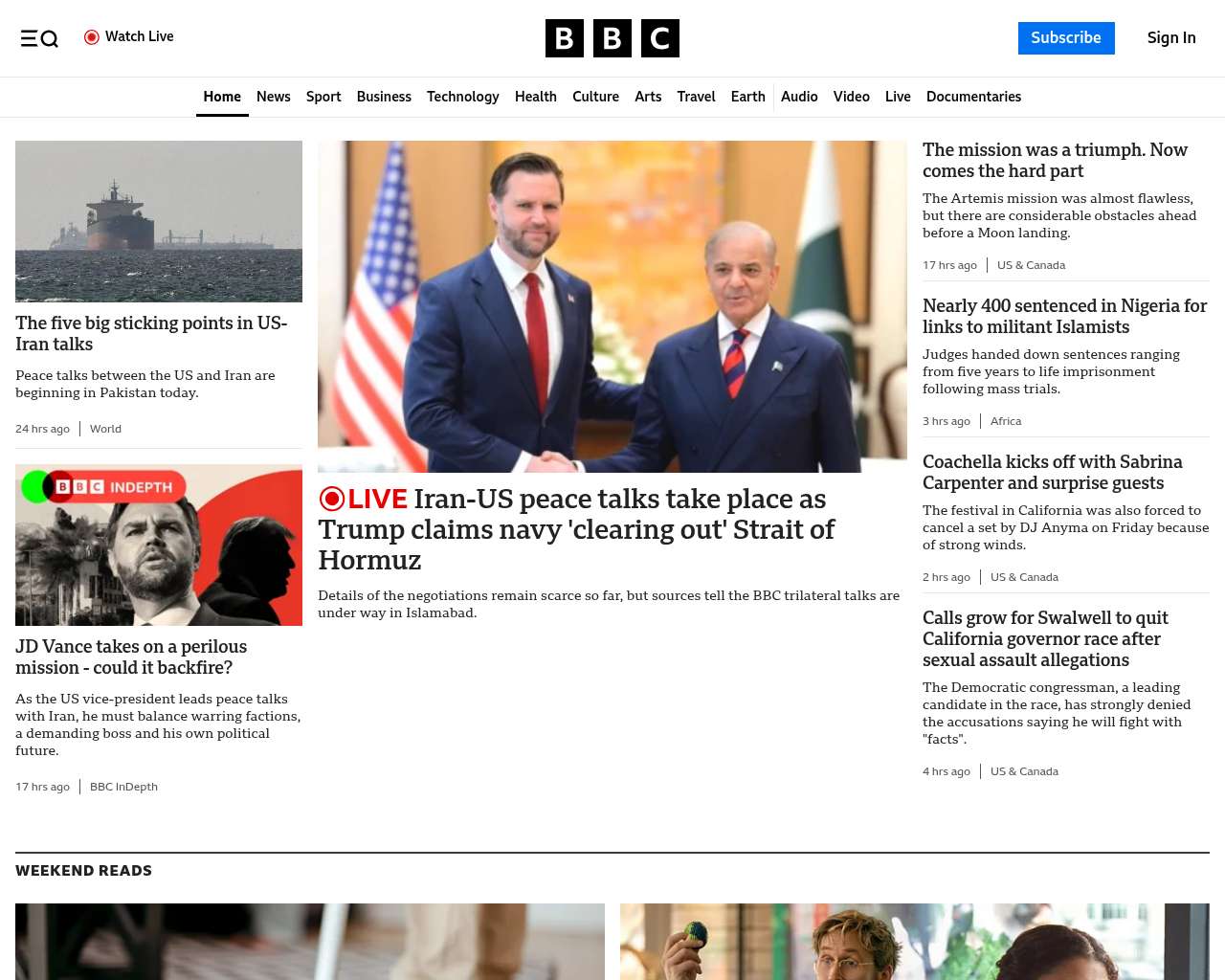Open the Vance and Sharif handshake photo
The height and width of the screenshot is (980, 1225).
pyautogui.click(x=612, y=306)
